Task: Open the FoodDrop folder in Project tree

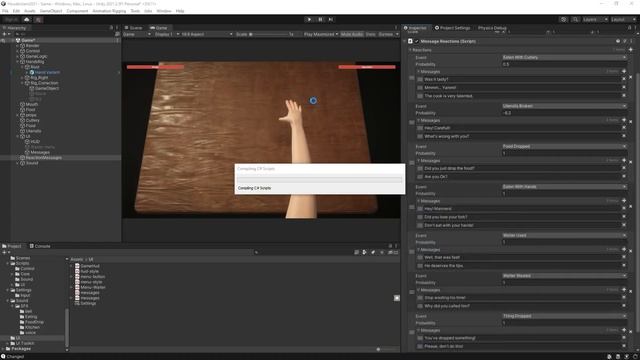Action: [34, 322]
